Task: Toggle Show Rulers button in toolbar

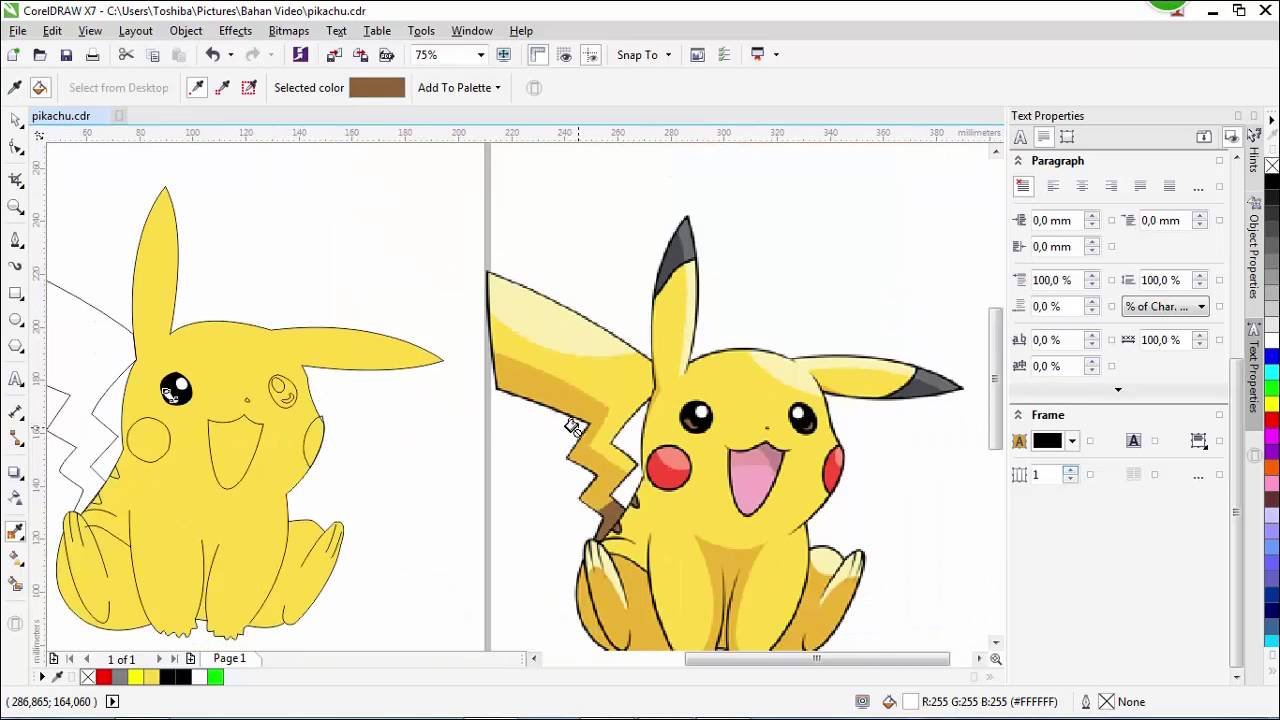Action: tap(538, 55)
